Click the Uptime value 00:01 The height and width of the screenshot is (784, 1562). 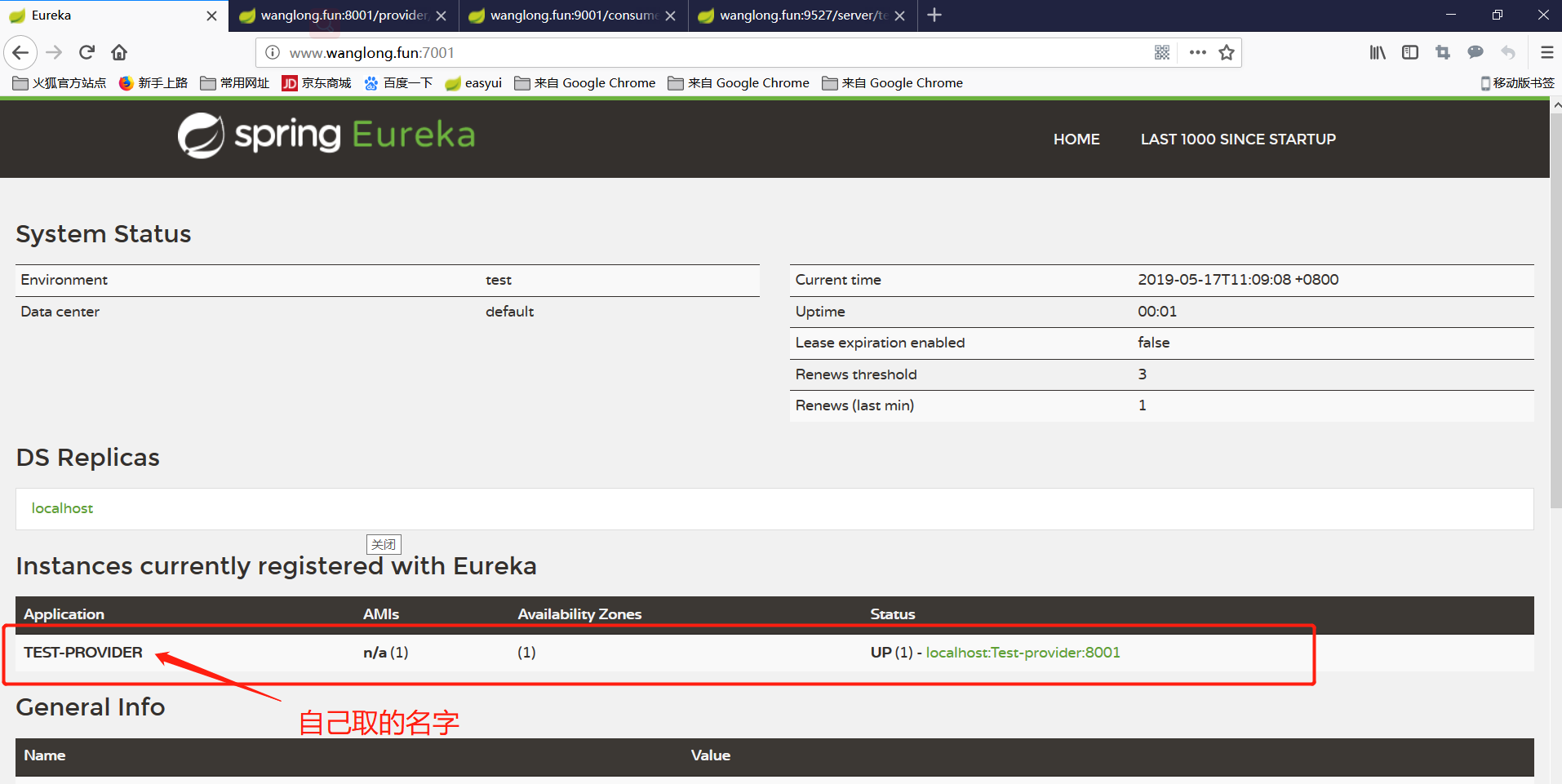1157,312
